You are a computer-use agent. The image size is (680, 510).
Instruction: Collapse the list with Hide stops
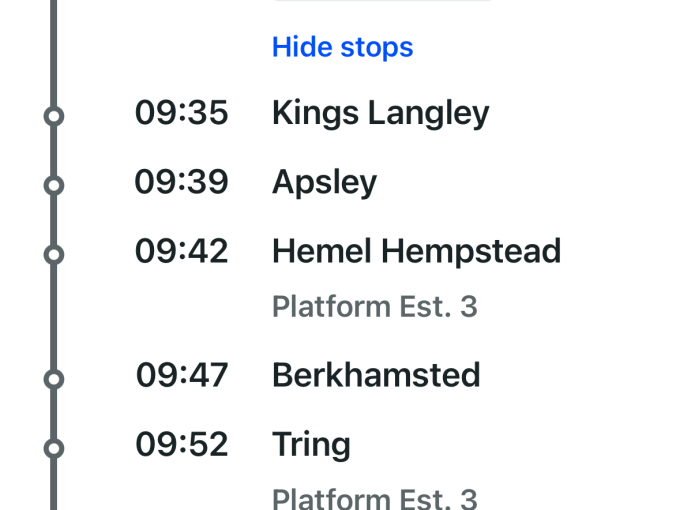[x=342, y=47]
